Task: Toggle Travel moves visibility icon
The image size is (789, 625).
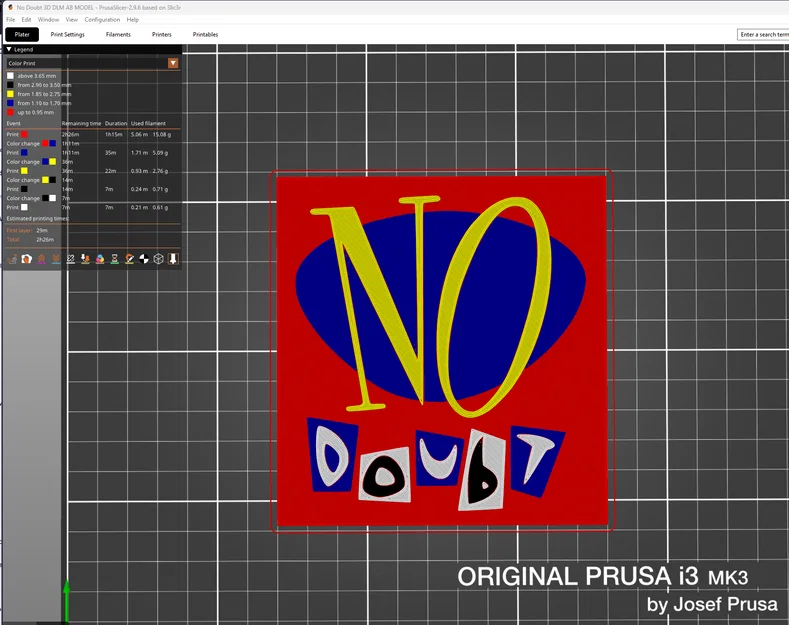Action: (x=12, y=259)
